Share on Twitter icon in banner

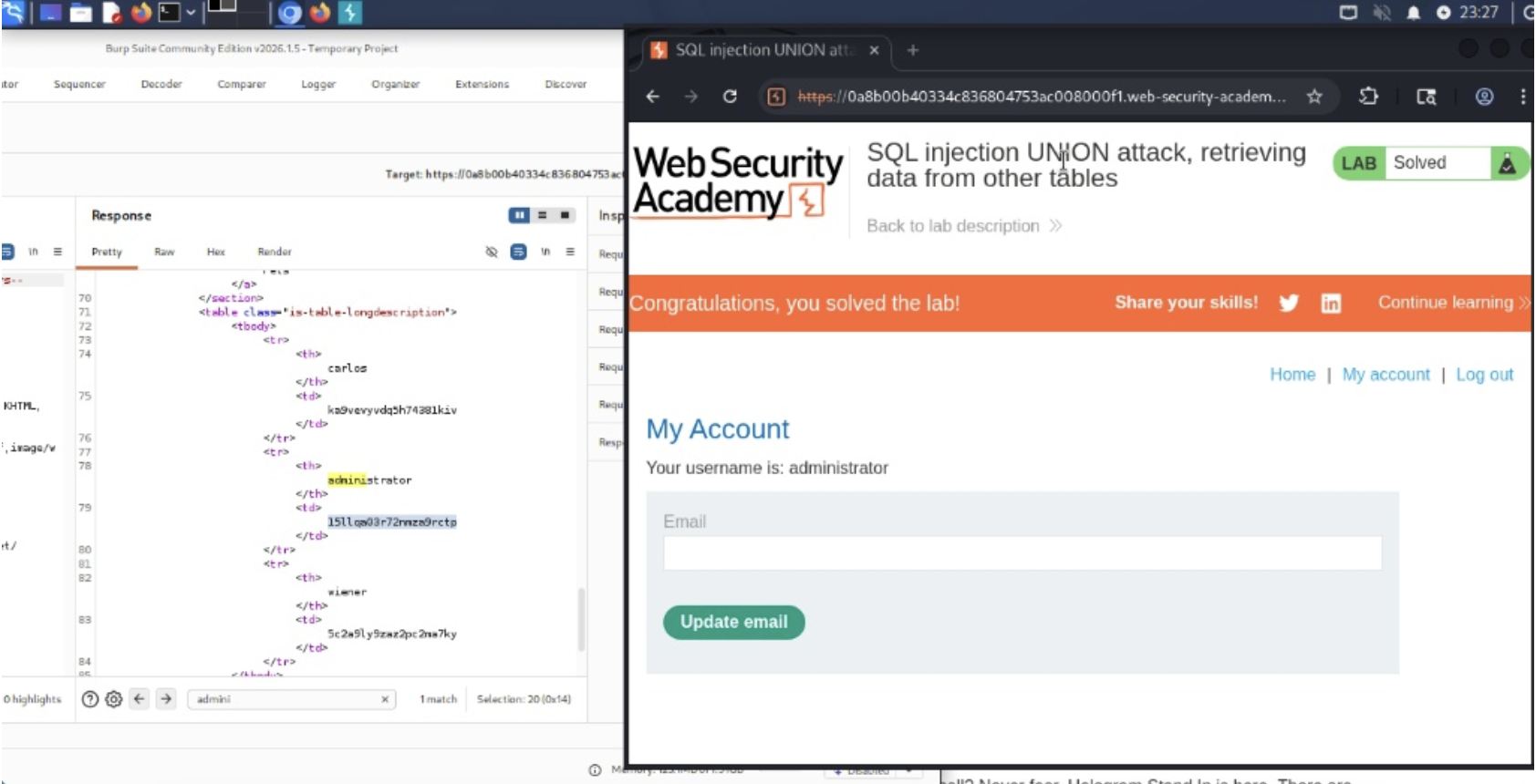point(1289,303)
